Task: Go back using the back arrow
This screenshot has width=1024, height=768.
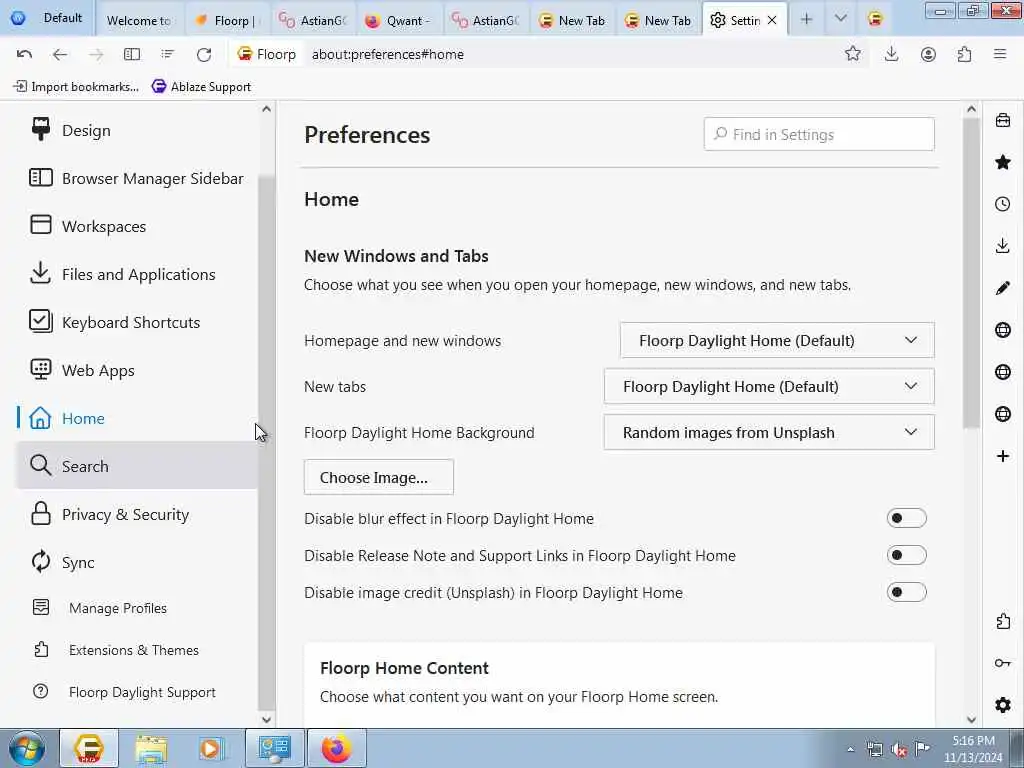Action: (59, 54)
